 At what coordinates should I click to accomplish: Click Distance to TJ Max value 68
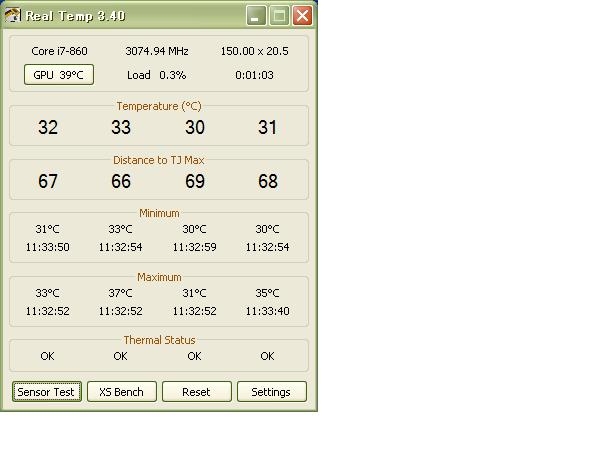coord(268,181)
